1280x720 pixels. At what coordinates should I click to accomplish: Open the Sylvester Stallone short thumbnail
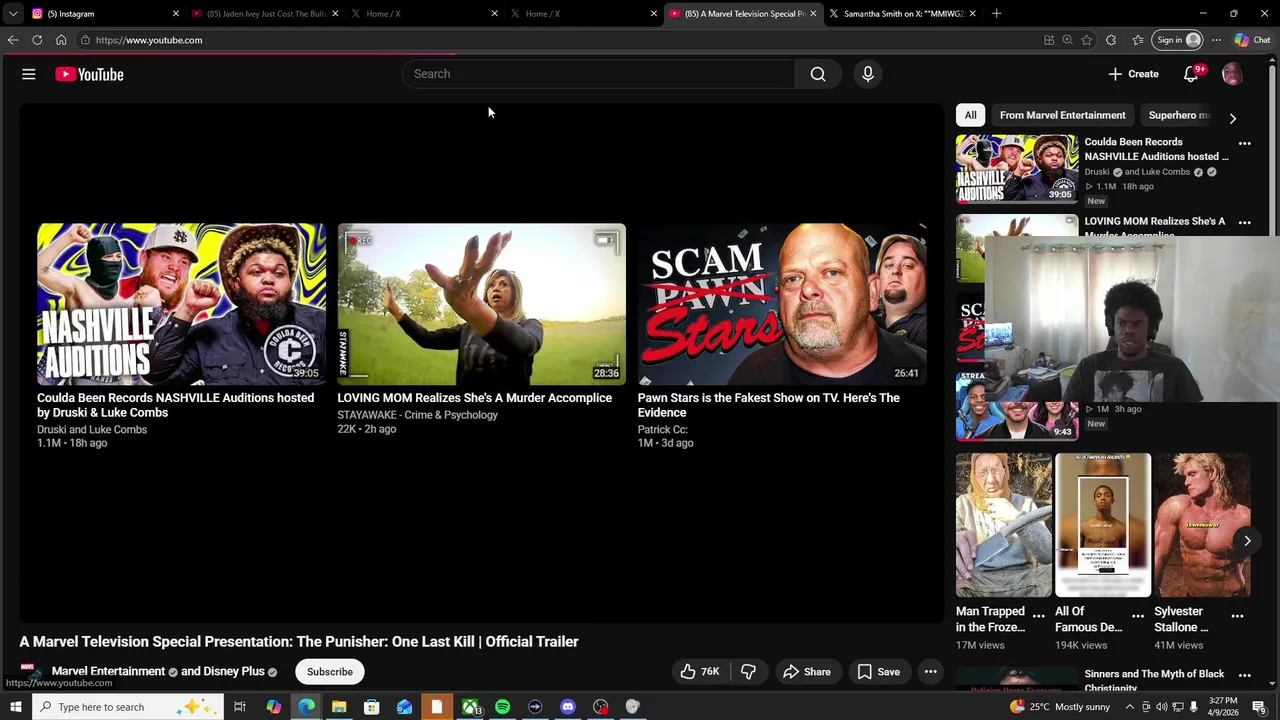[x=1202, y=525]
